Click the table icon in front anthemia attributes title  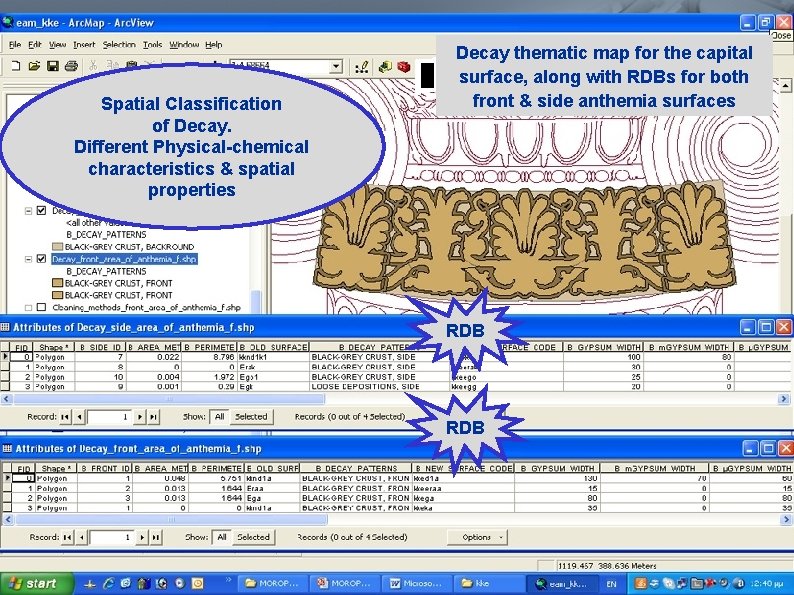(7, 449)
